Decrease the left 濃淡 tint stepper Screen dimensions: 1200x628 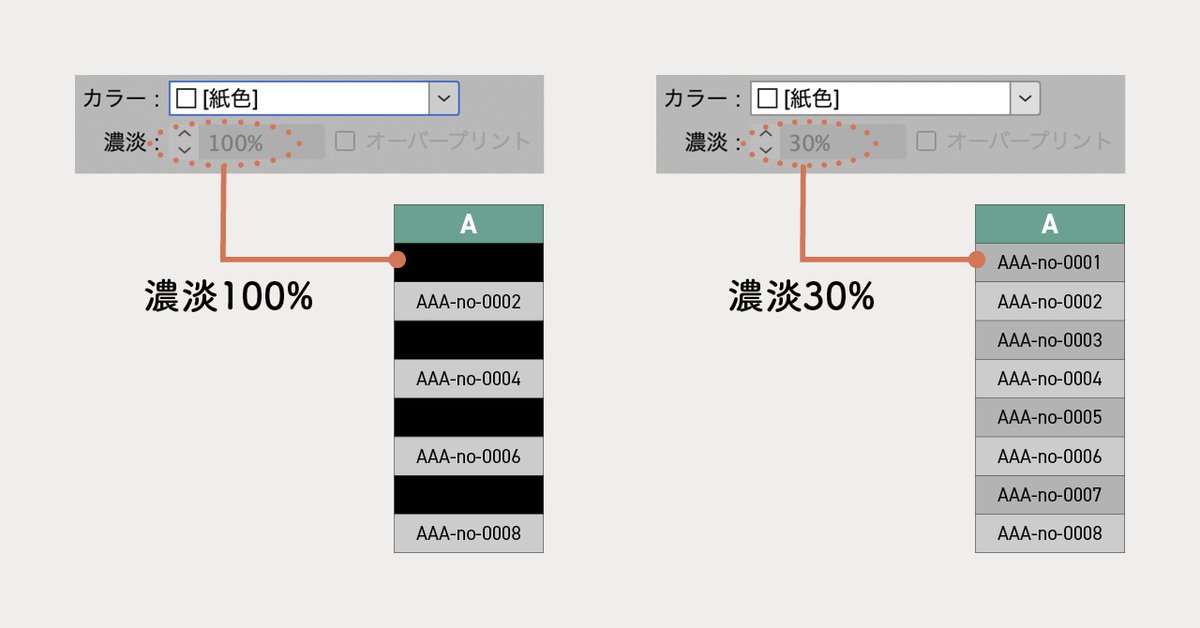(x=184, y=150)
